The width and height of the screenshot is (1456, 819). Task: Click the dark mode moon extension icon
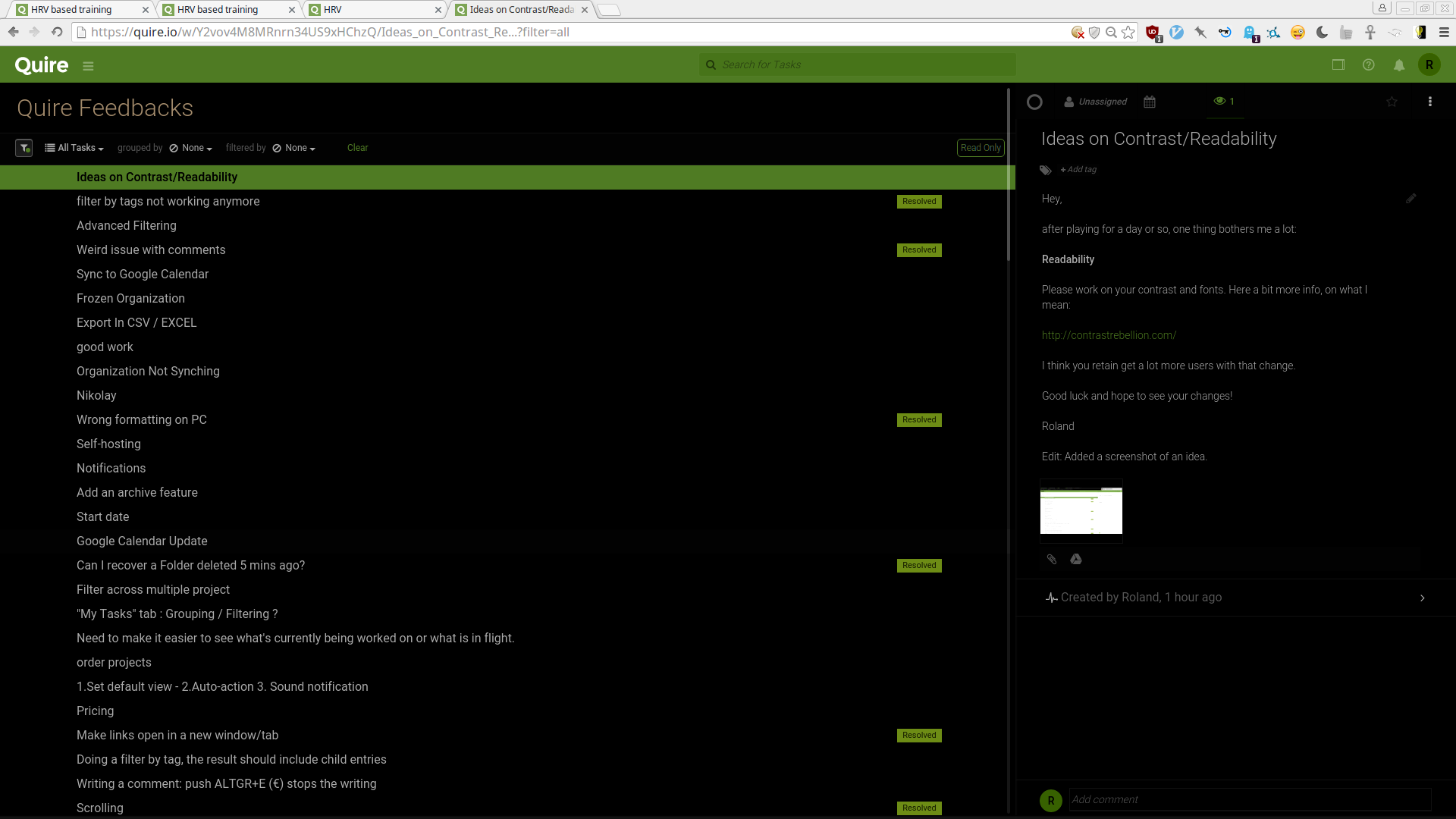pos(1322,32)
